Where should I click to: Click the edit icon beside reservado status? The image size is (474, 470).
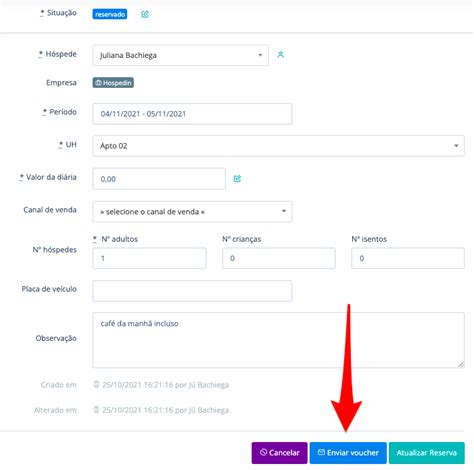point(145,14)
